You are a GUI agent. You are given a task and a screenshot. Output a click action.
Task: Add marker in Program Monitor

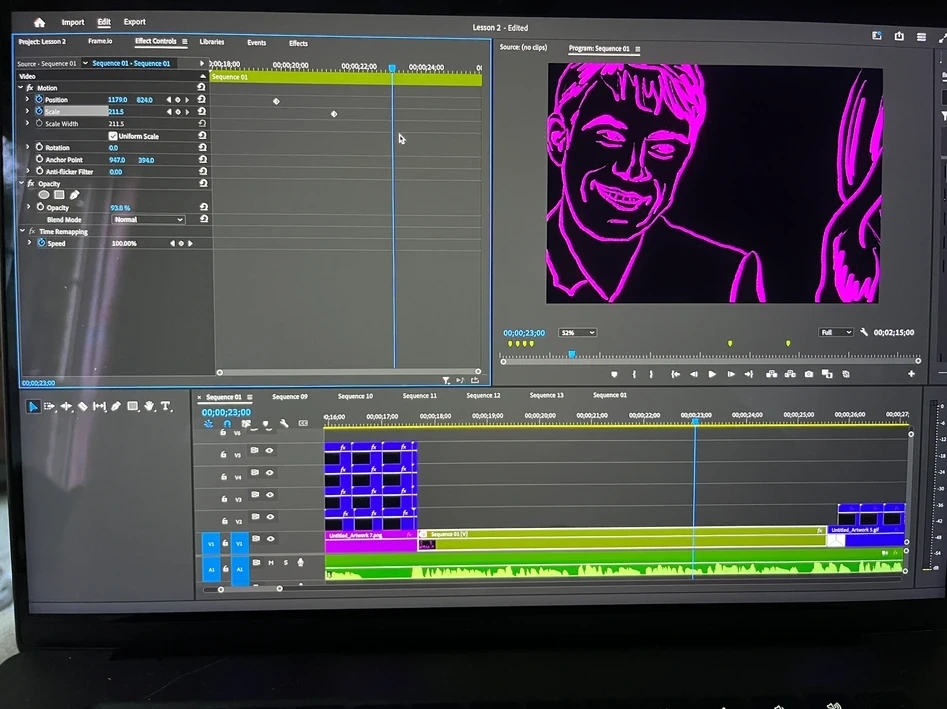pyautogui.click(x=614, y=374)
